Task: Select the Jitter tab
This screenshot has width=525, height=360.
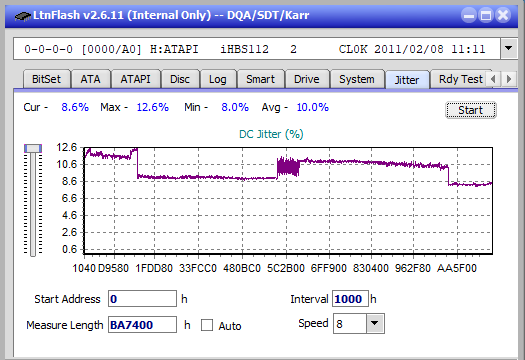Action: [x=407, y=80]
